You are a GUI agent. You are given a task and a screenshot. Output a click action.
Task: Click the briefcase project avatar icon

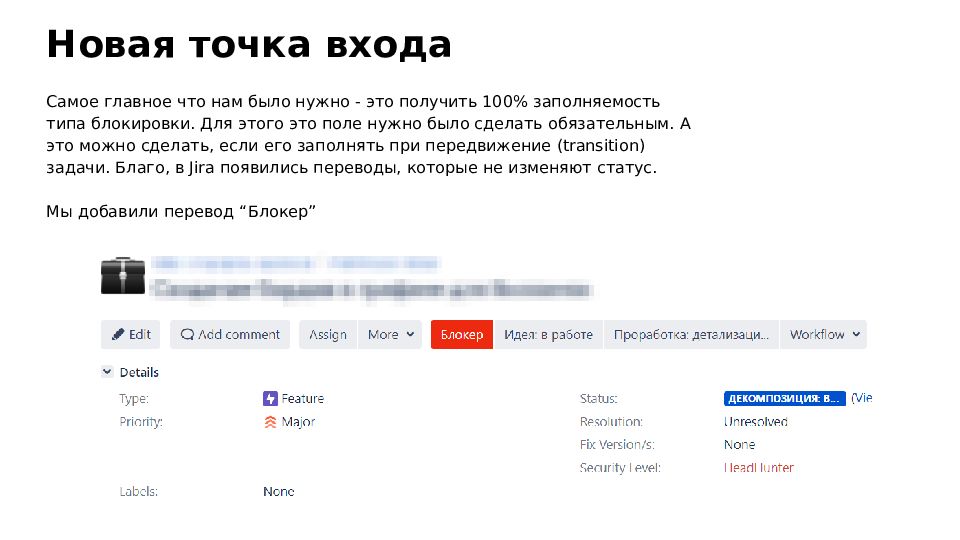[123, 275]
